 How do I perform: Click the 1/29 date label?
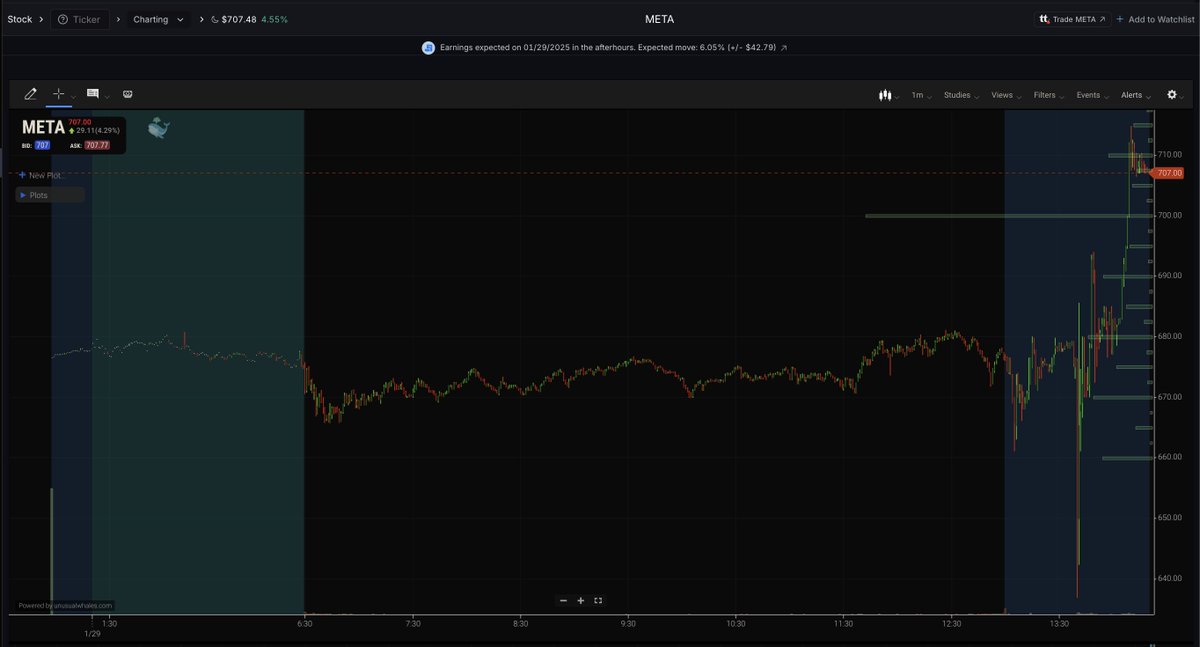(92, 634)
